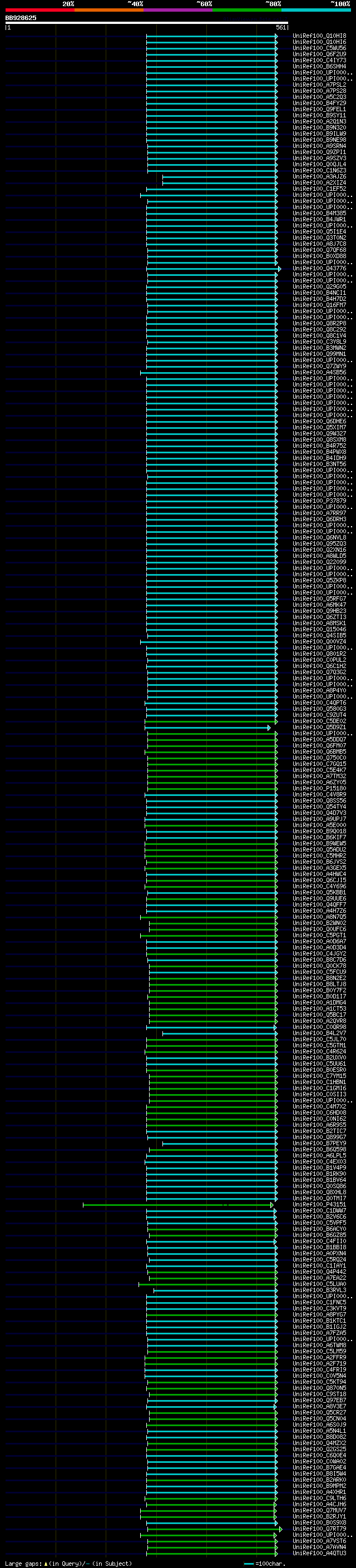
Task: Select the UniRef100_A5C2Q3 label
Action: [x=319, y=97]
